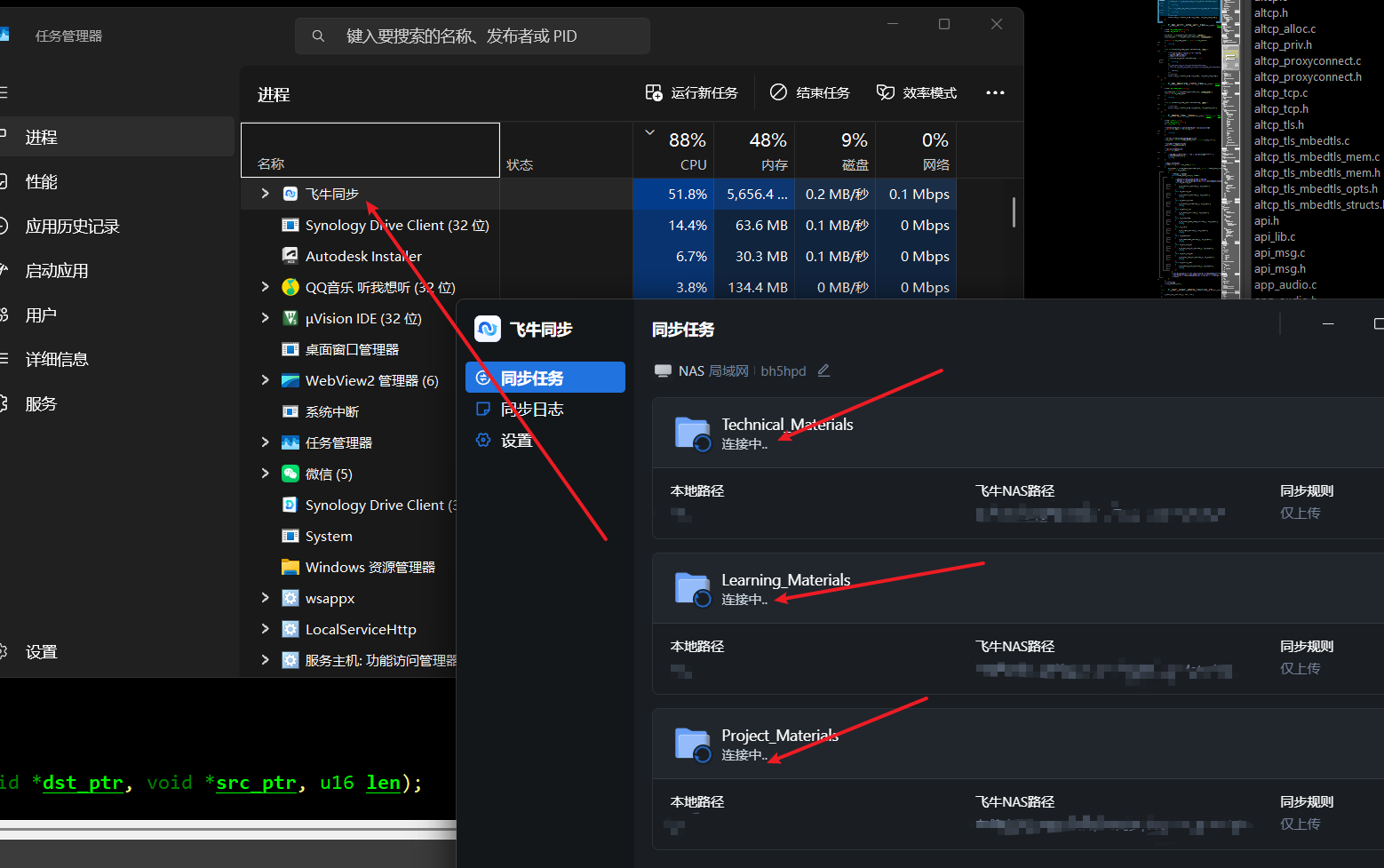Click the Technical_Materials folder icon
This screenshot has width=1384, height=868.
(x=693, y=434)
